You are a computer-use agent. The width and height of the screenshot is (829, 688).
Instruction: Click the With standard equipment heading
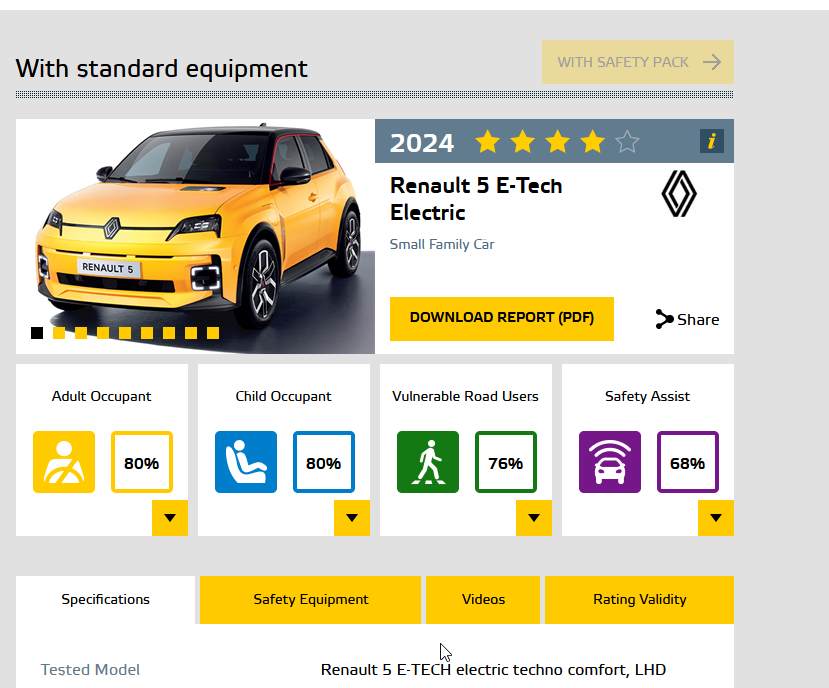point(161,69)
